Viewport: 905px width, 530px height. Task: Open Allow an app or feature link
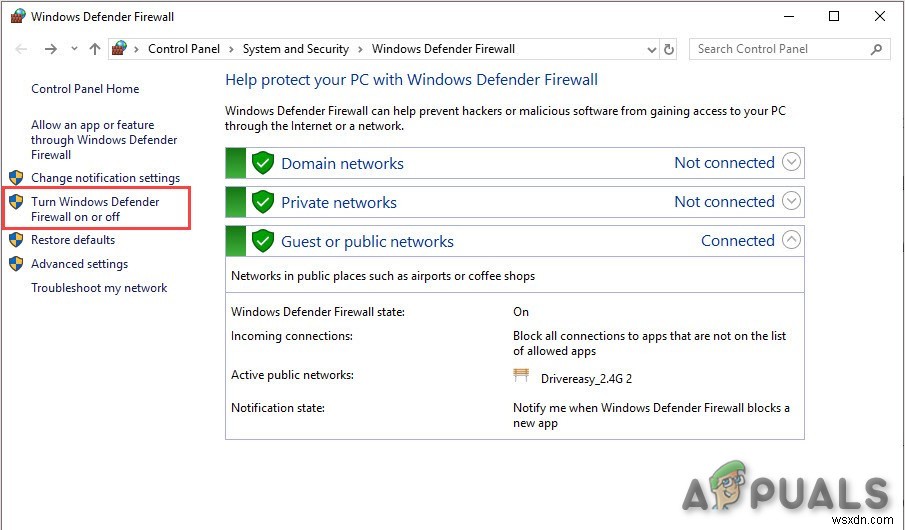104,140
